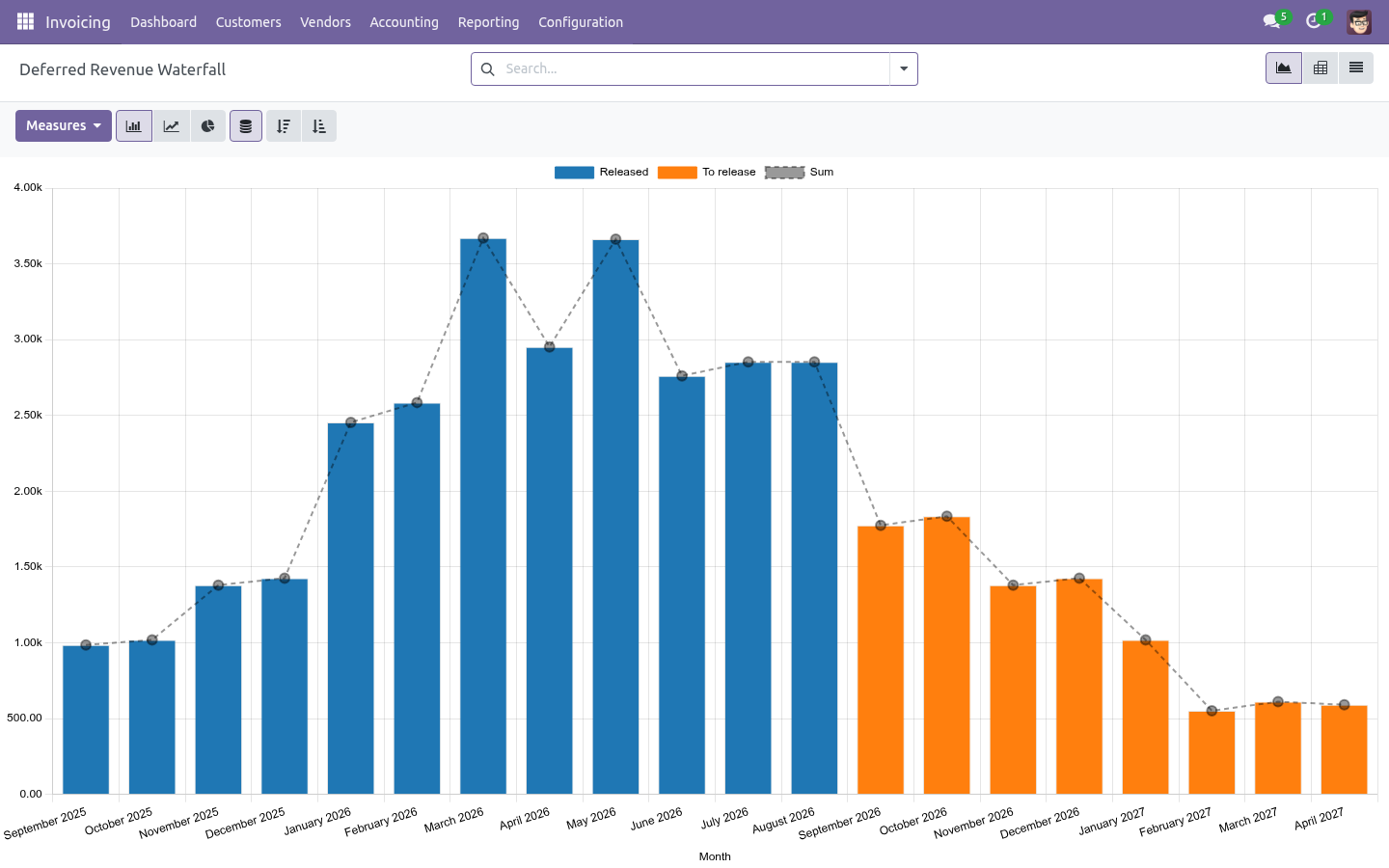Click the March 2026 blue bar
Viewport: 1389px width, 868px height.
click(483, 516)
